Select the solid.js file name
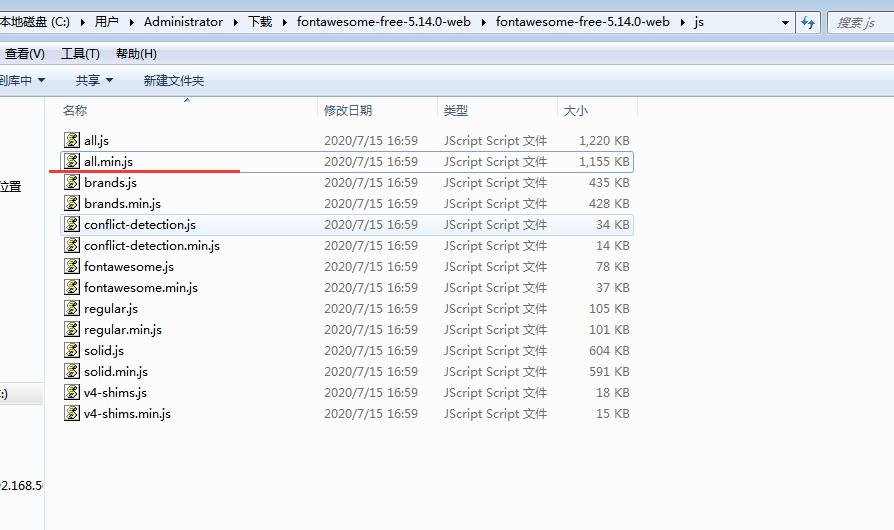The image size is (894, 530). click(104, 351)
